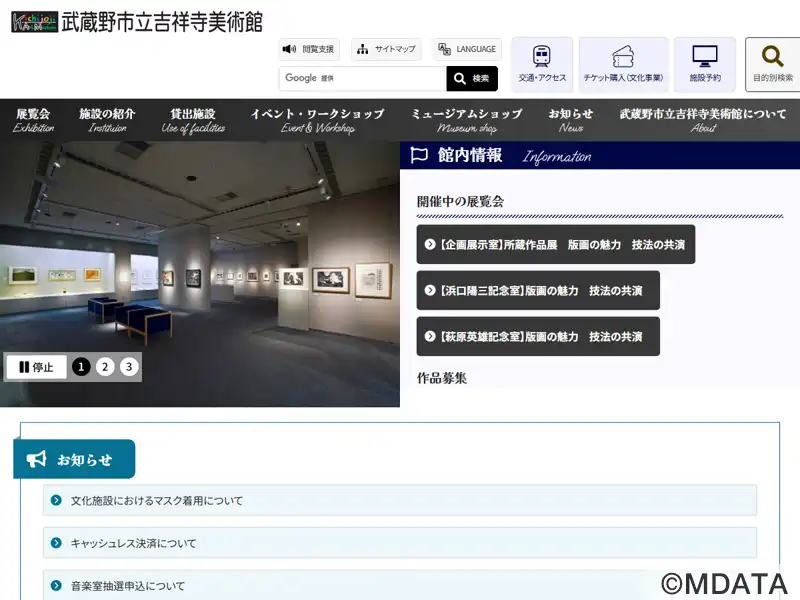Open the お知らせ News menu
The image size is (800, 600).
[571, 120]
